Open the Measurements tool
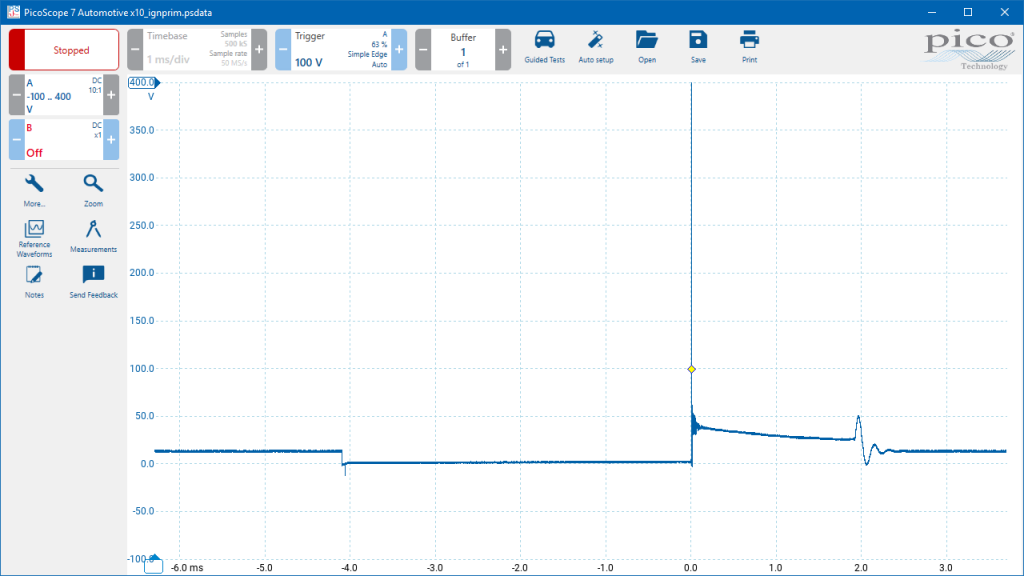 click(93, 236)
